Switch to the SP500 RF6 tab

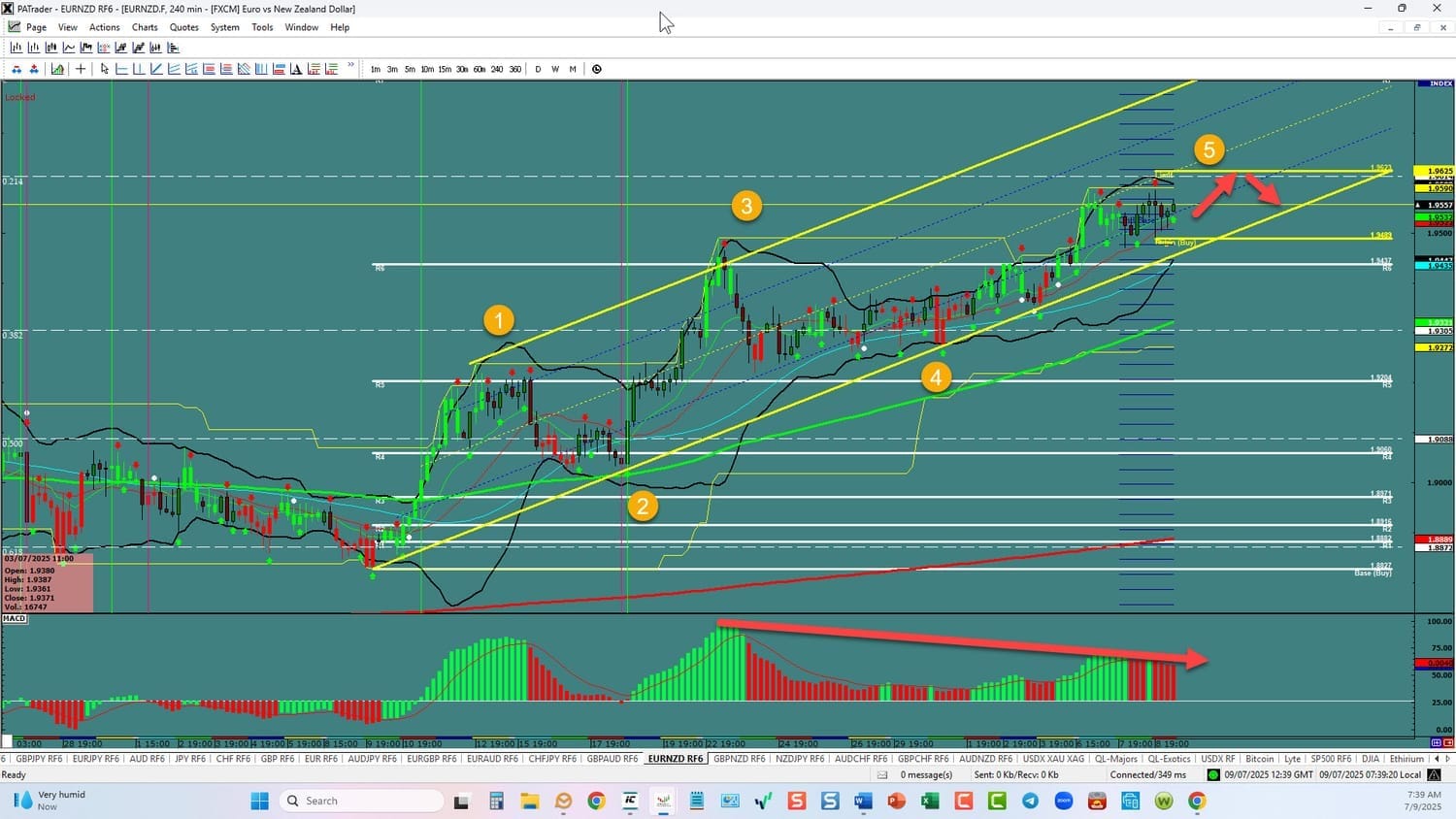pos(1331,759)
